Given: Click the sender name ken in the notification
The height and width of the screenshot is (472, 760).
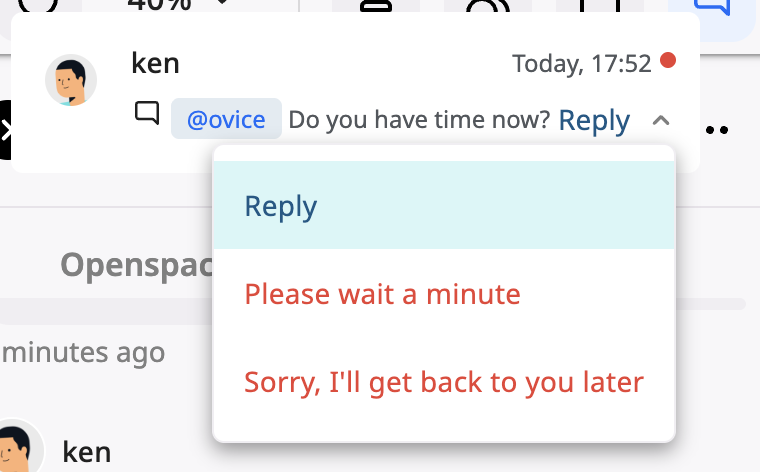Looking at the screenshot, I should point(155,63).
